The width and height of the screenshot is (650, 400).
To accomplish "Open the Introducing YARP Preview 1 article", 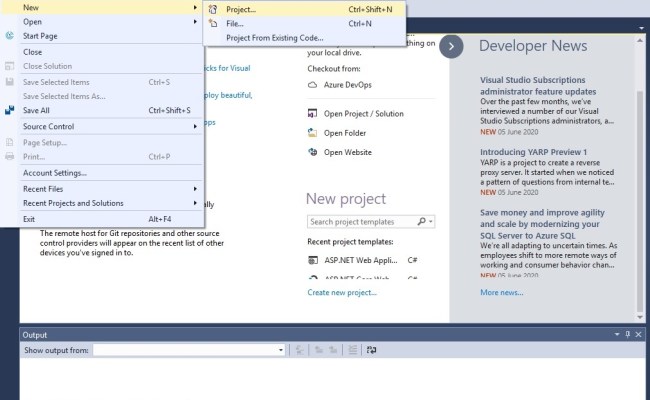I will click(x=534, y=152).
